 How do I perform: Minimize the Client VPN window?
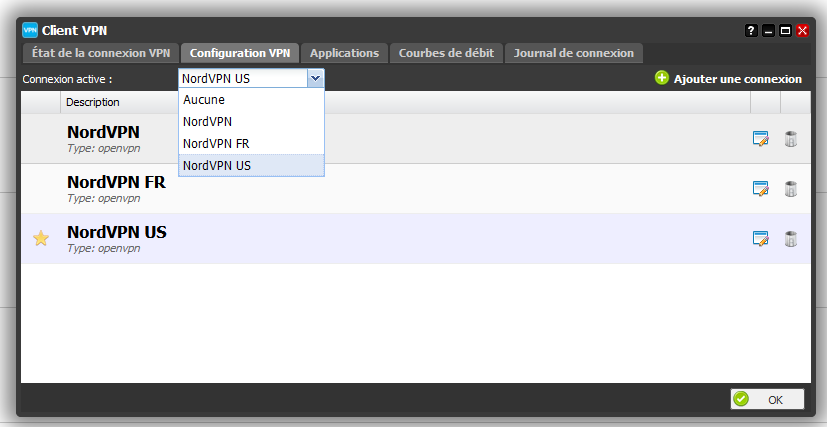coord(768,31)
